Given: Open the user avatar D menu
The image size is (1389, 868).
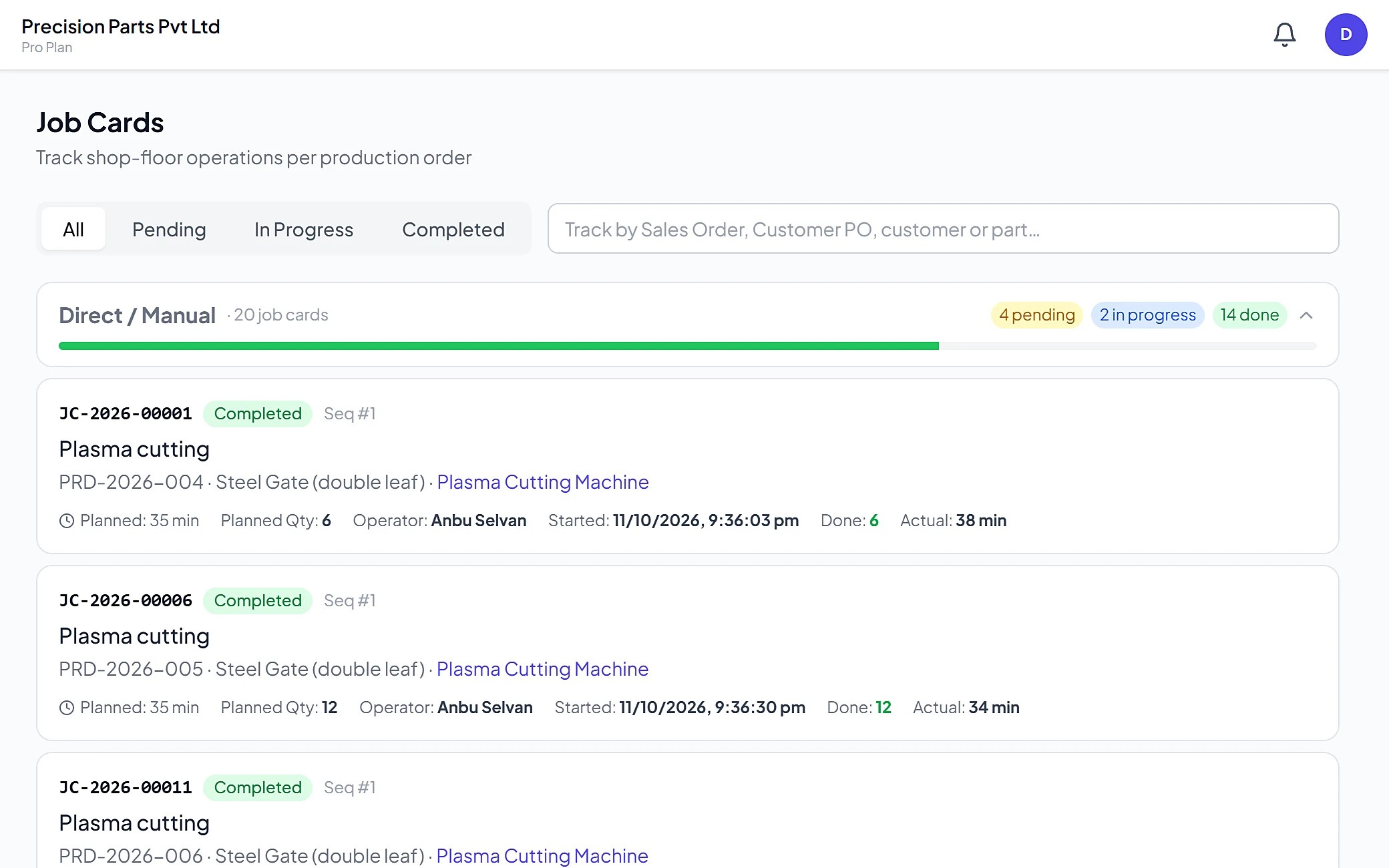Looking at the screenshot, I should click(1346, 35).
